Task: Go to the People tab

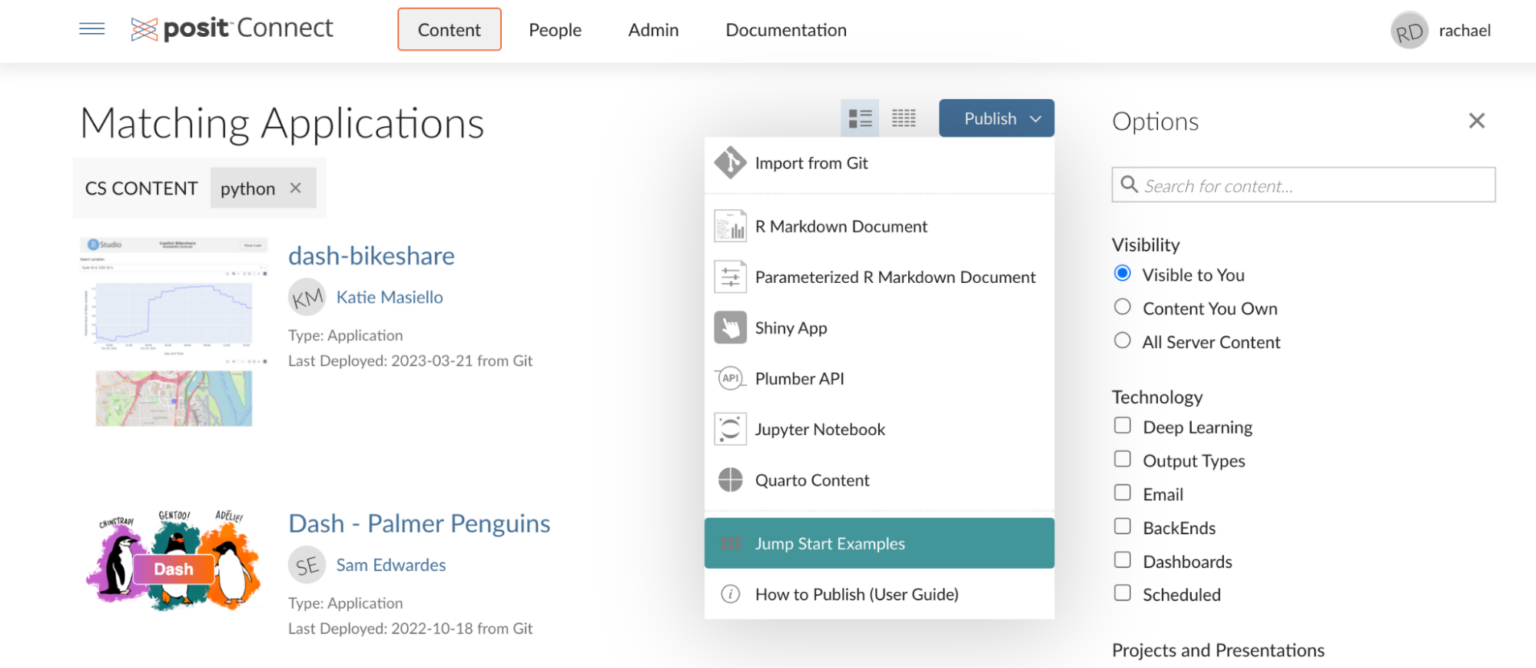Action: tap(555, 30)
